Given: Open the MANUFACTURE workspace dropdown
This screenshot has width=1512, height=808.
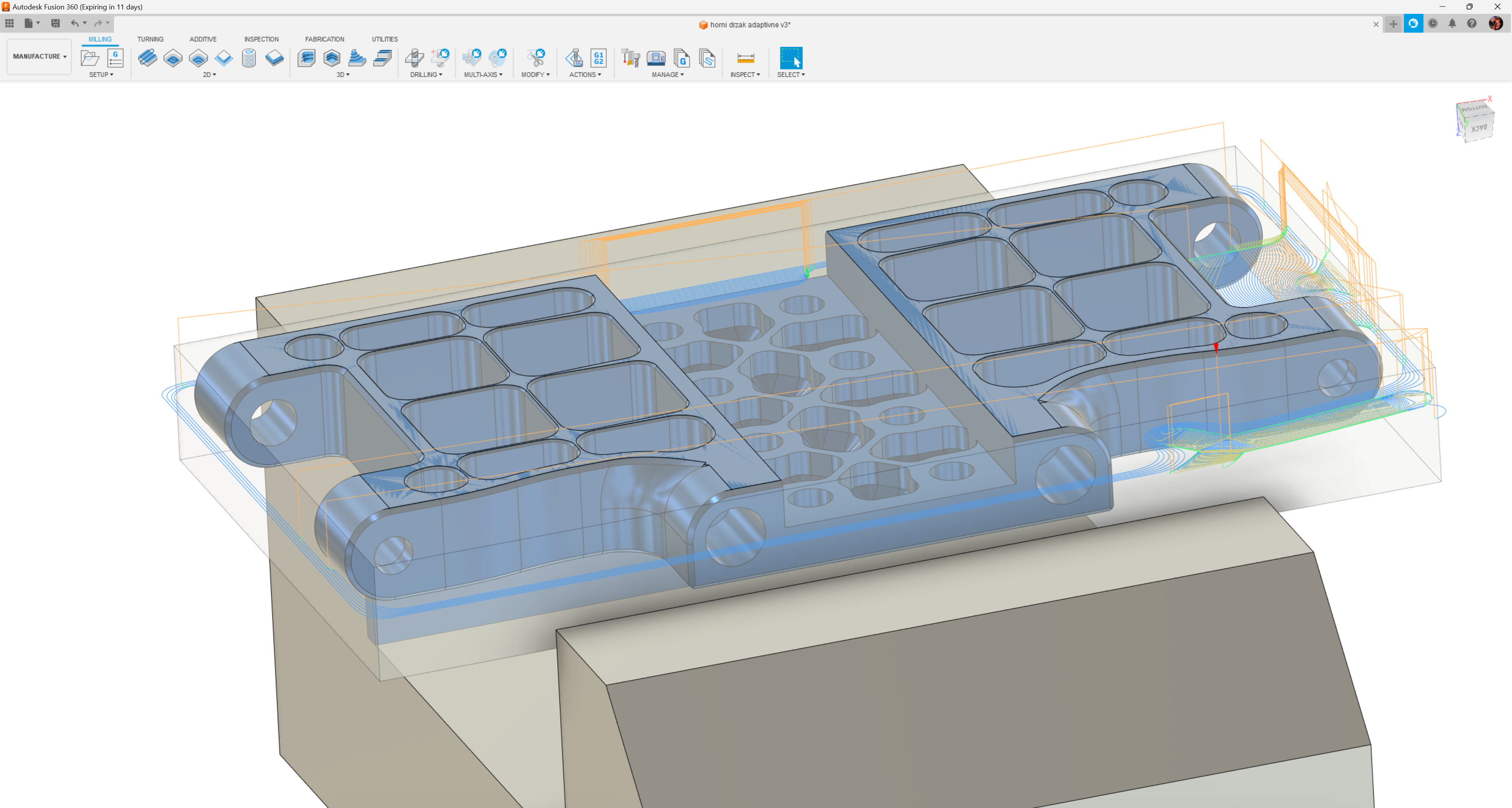Looking at the screenshot, I should (39, 56).
